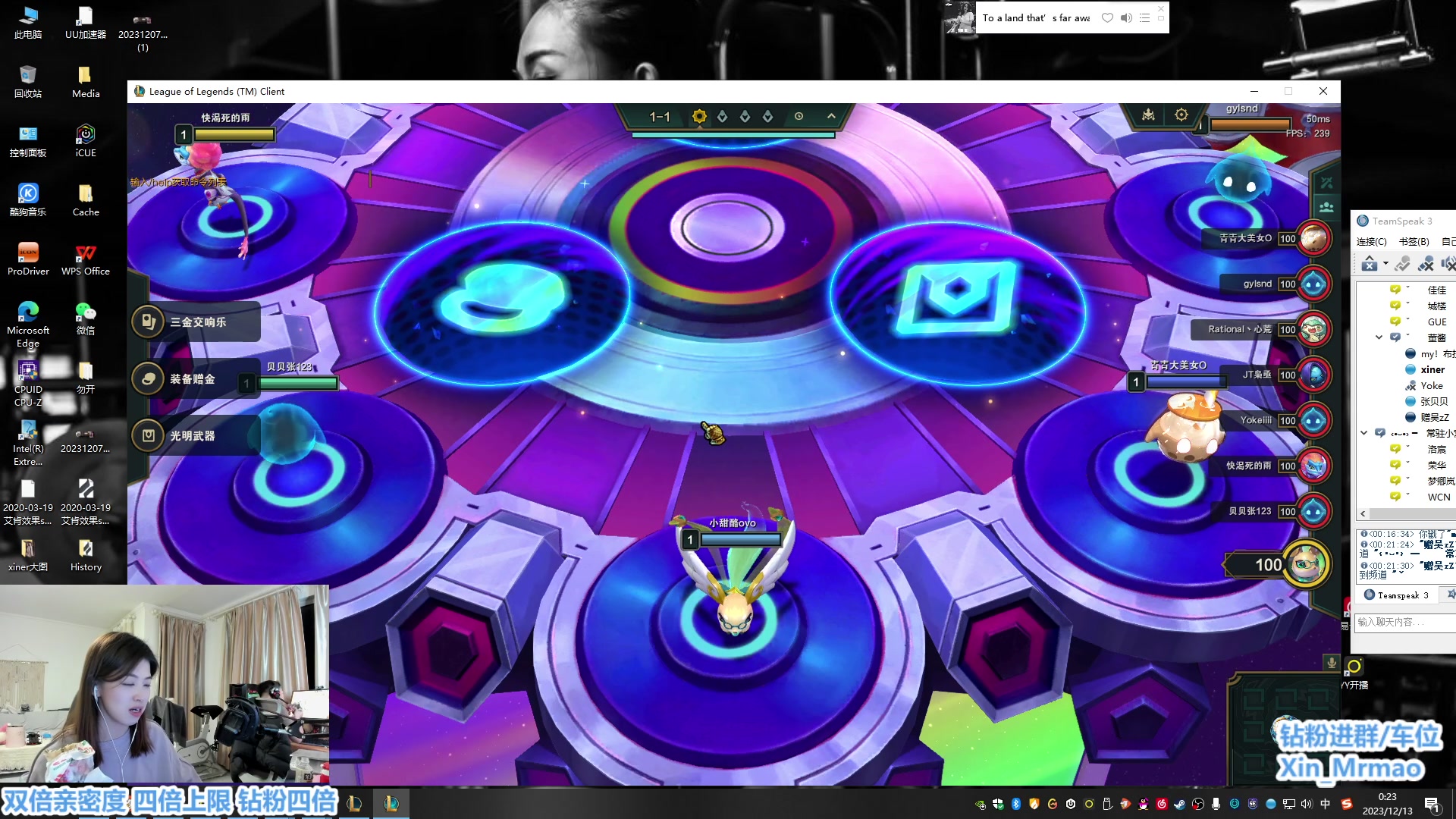This screenshot has width=1456, height=819.
Task: Click the taskbar clock showing 0:23
Action: 1387,804
